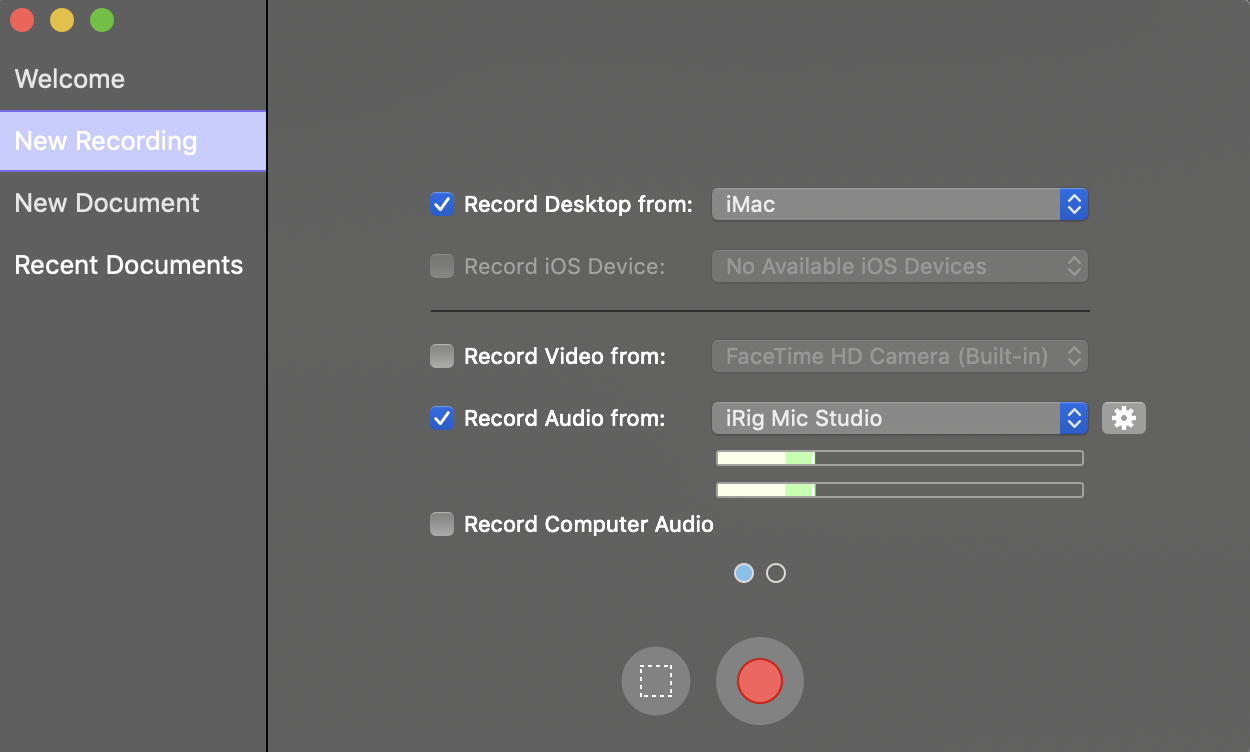Click the first page indicator dot
Viewport: 1250px width, 752px height.
pyautogui.click(x=744, y=573)
